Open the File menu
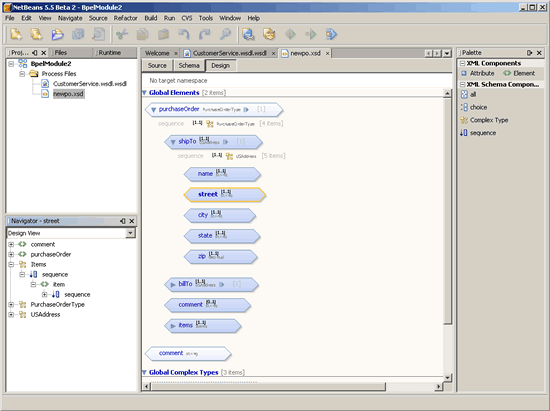The image size is (550, 411). [10, 18]
